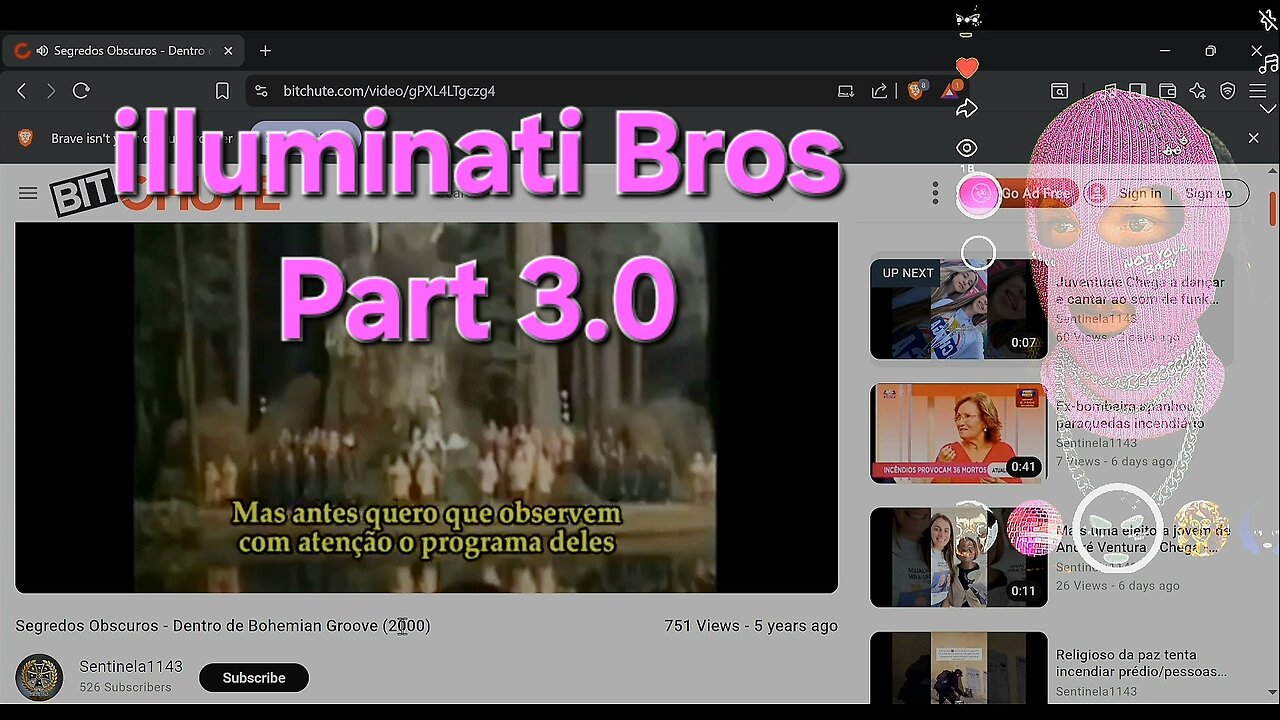Dismiss the Brave default browser infobar
1280x720 pixels.
pos(1253,138)
